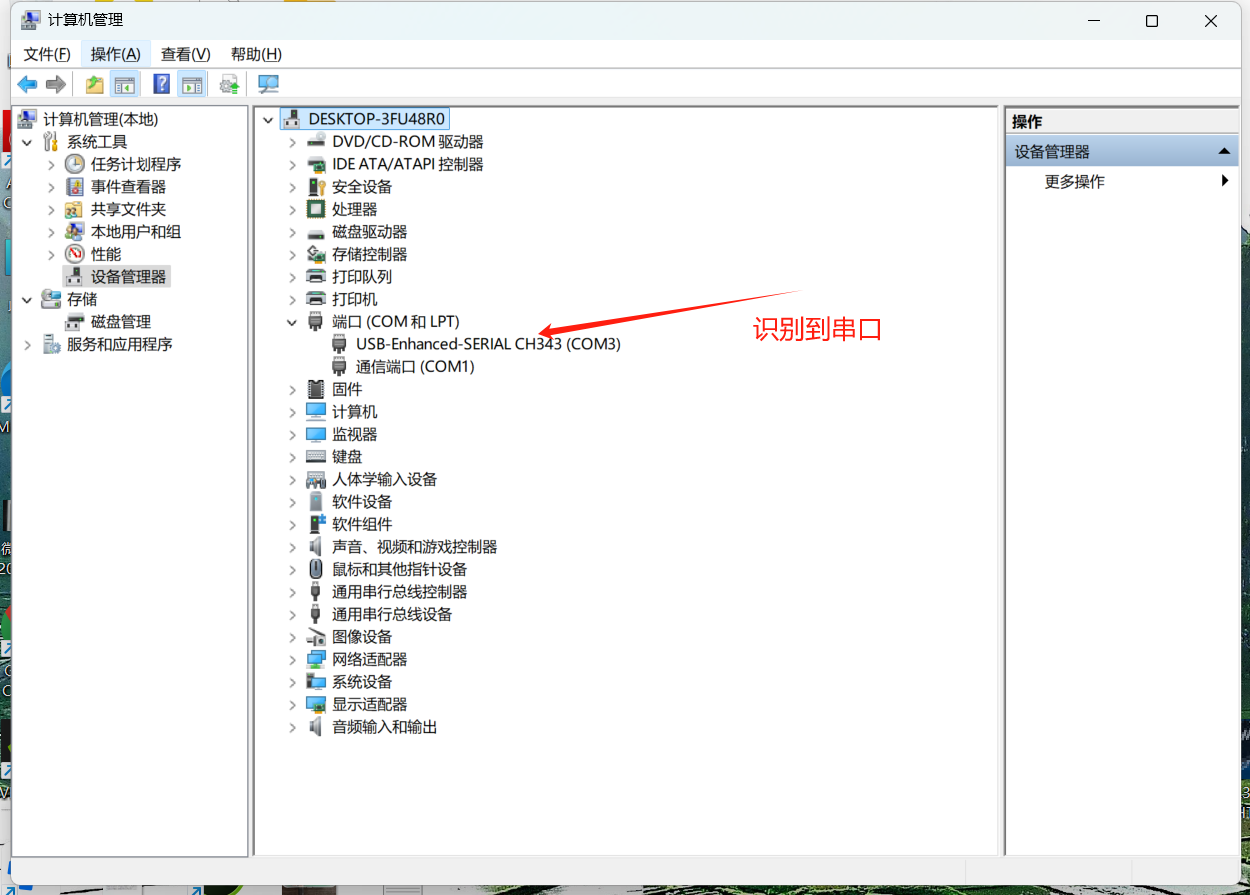
Task: Click Scan for hardware changes icon
Action: 268,85
